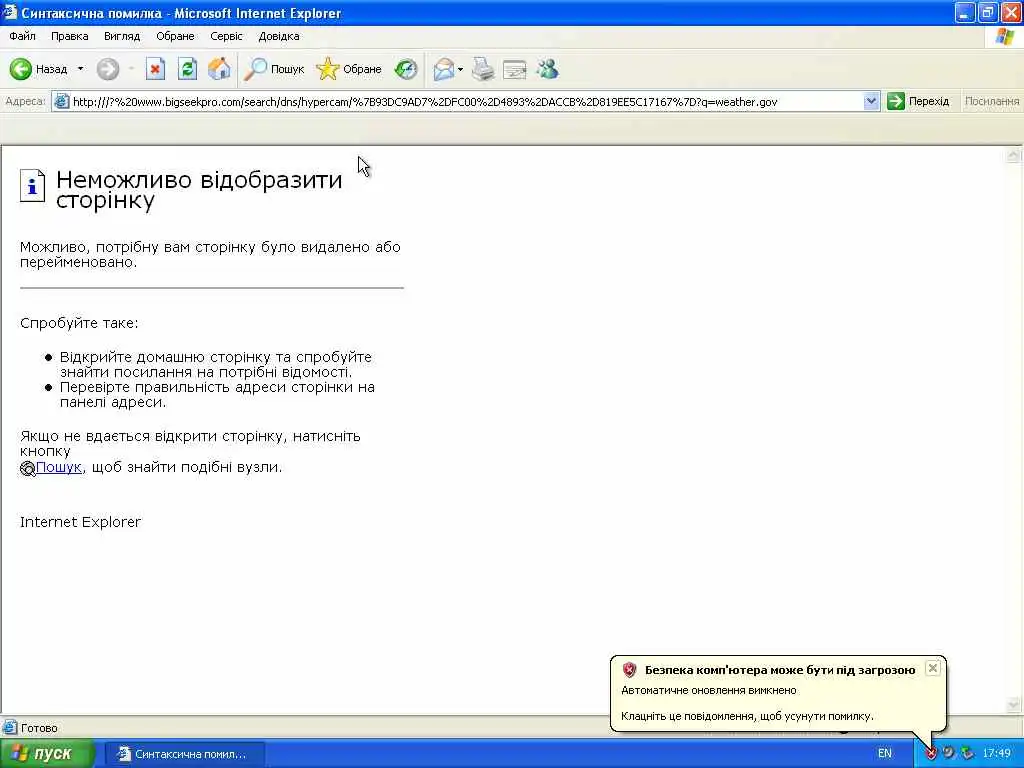Click the page icon in address bar
The height and width of the screenshot is (768, 1024).
coord(61,101)
